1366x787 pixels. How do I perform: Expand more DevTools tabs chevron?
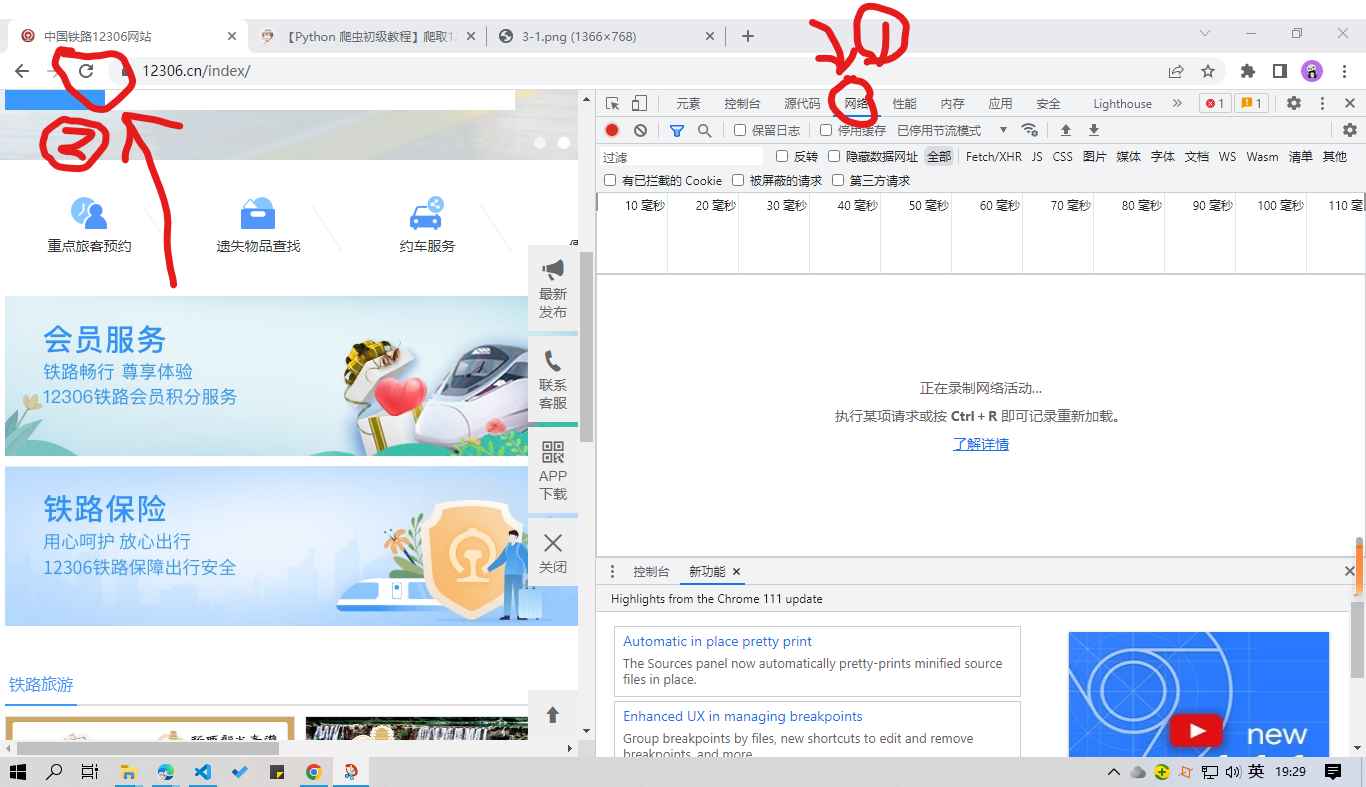1177,103
